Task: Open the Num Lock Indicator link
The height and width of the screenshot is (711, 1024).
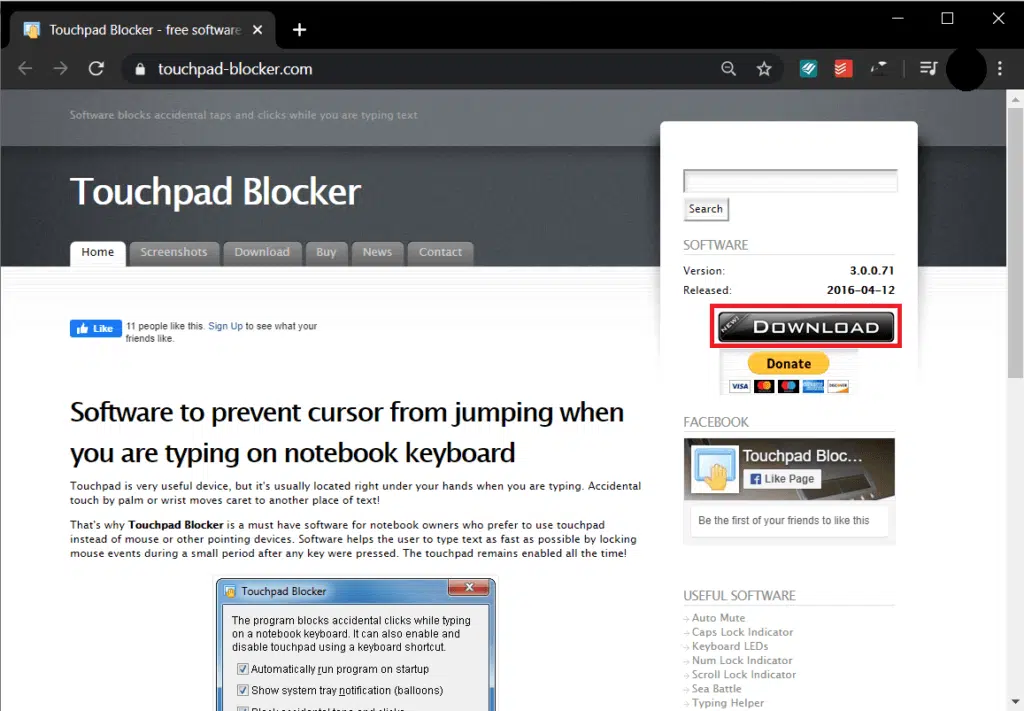Action: point(742,661)
